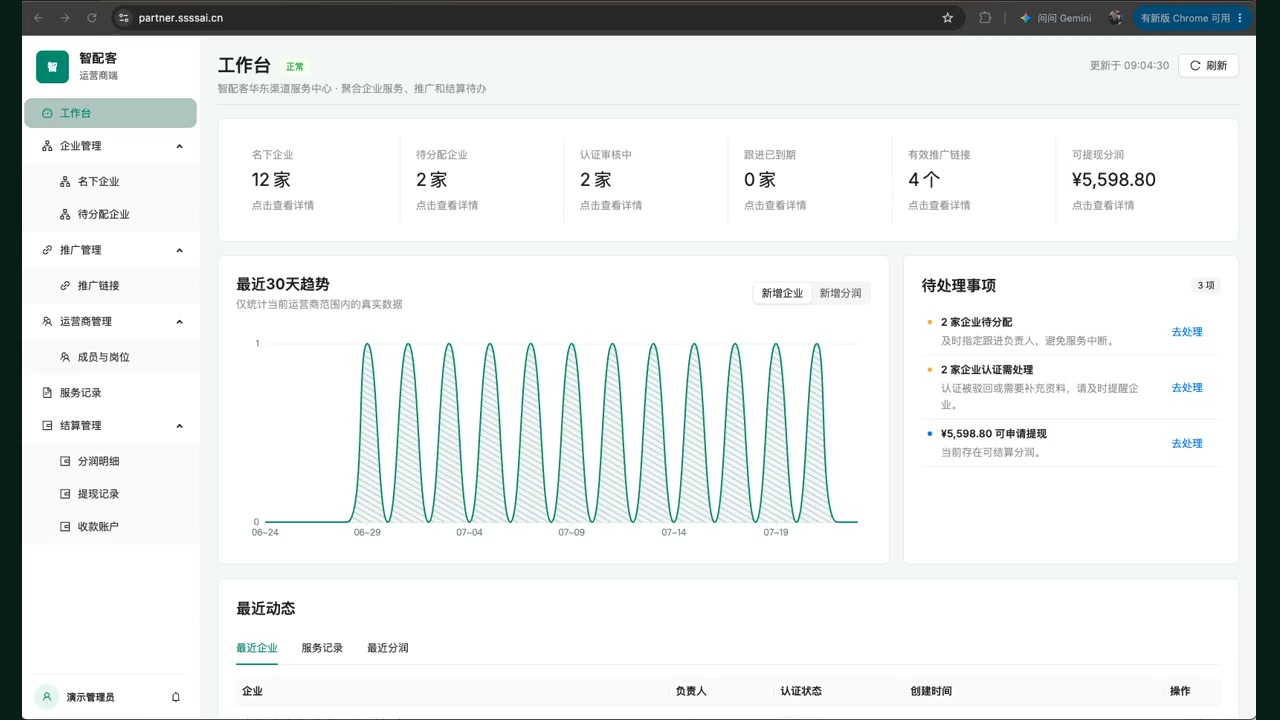Click 点击查看详情 under 可提现分润
Screen dimensions: 1280x720
click(x=1103, y=205)
